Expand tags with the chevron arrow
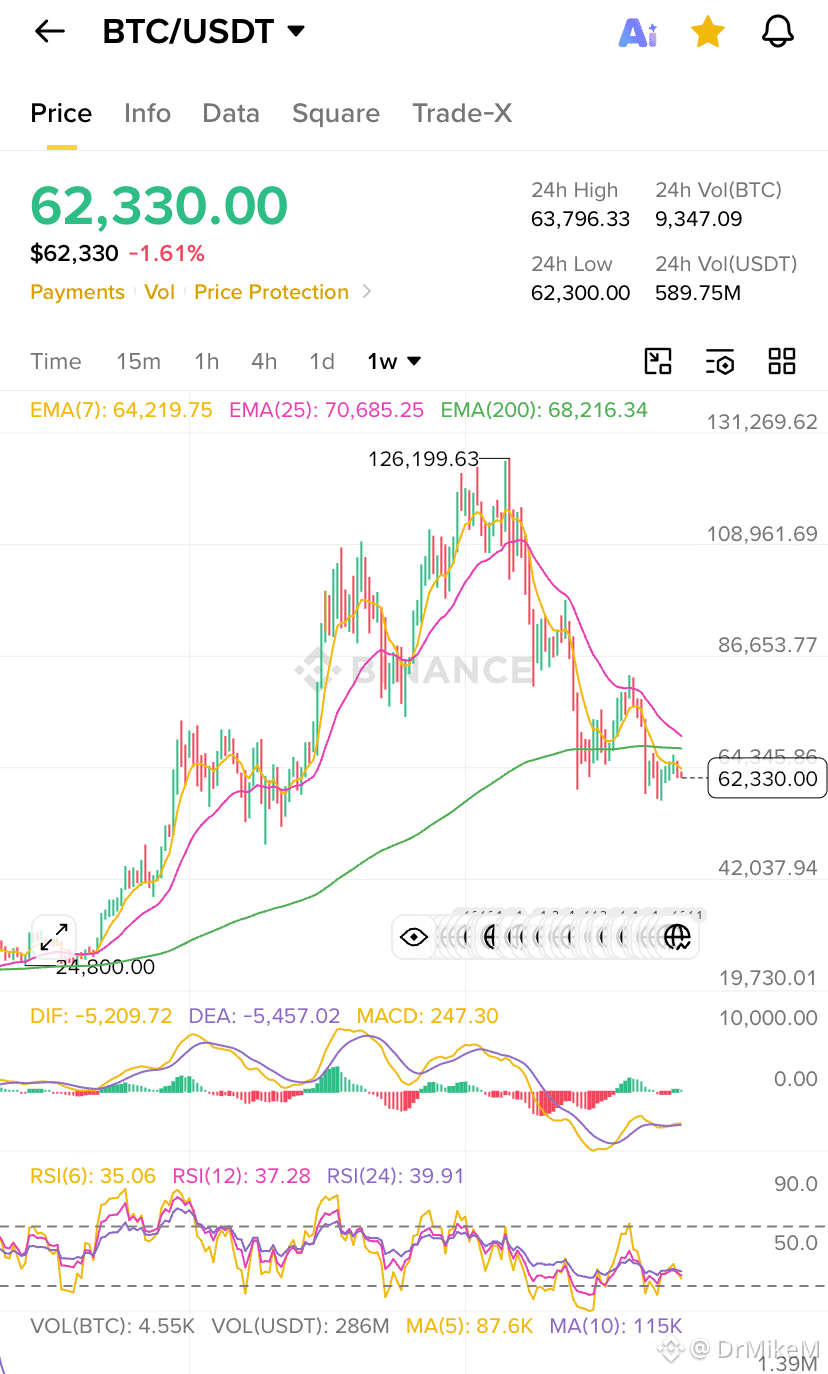Viewport: 828px width, 1374px height. tap(367, 292)
